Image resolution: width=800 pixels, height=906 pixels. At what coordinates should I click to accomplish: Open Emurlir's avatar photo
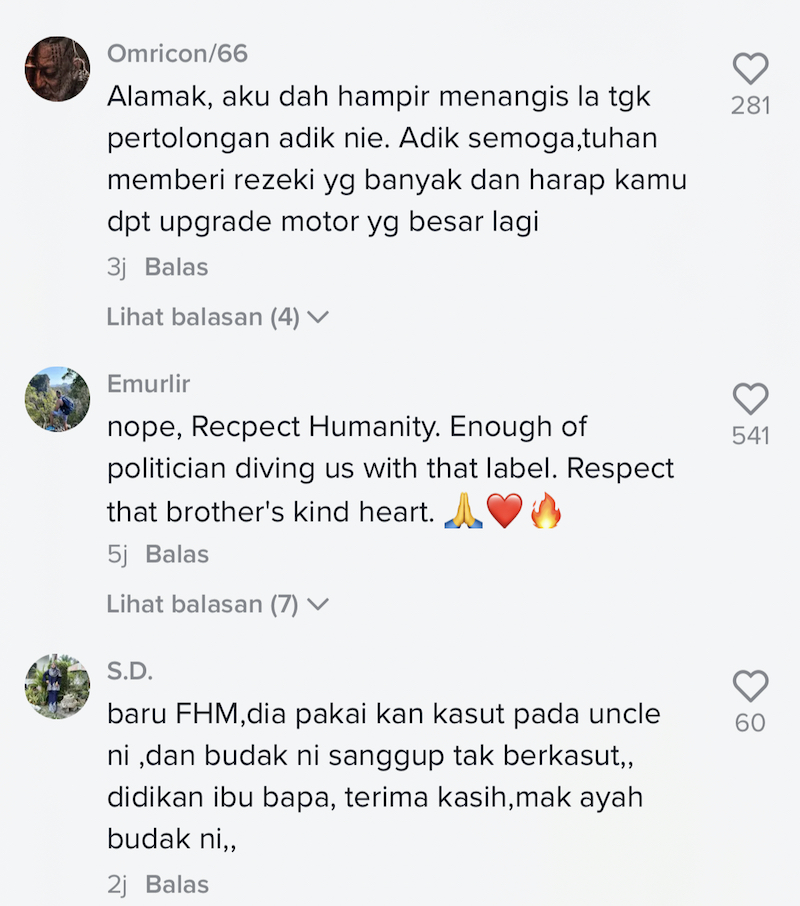click(57, 399)
